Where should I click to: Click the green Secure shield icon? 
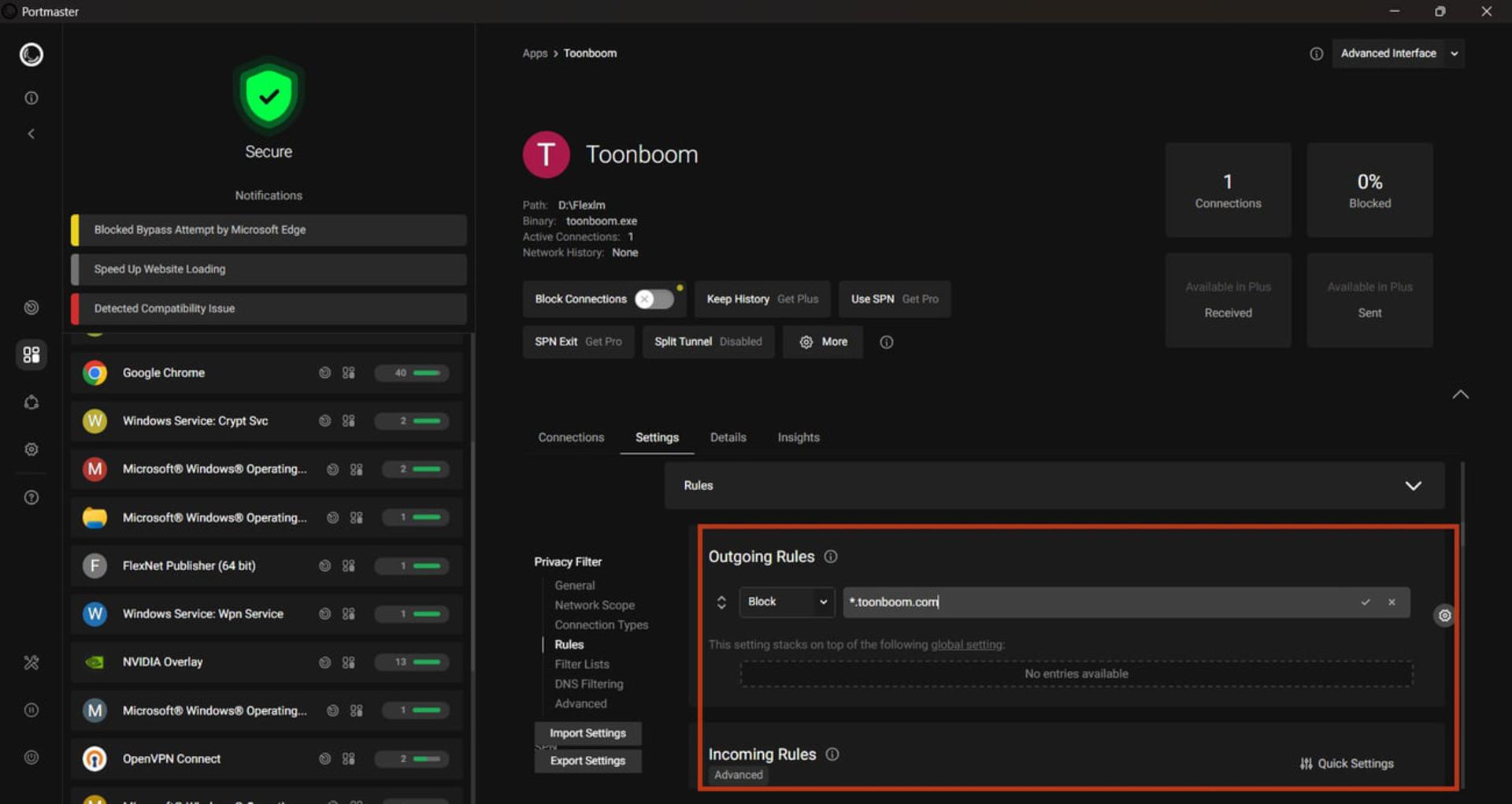(269, 96)
